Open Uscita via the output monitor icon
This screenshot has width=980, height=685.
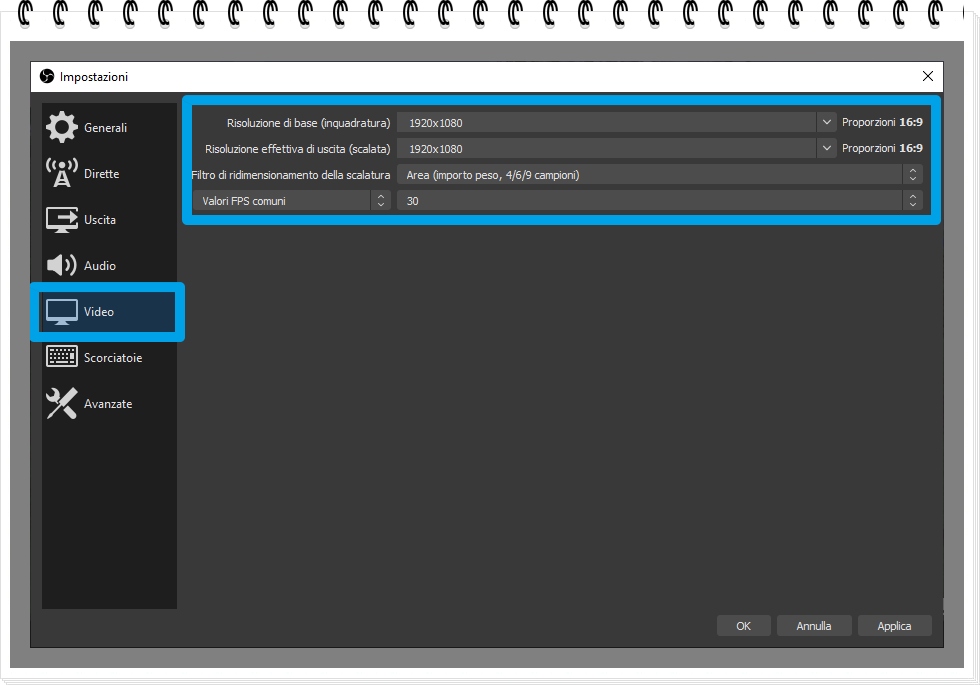click(x=61, y=219)
